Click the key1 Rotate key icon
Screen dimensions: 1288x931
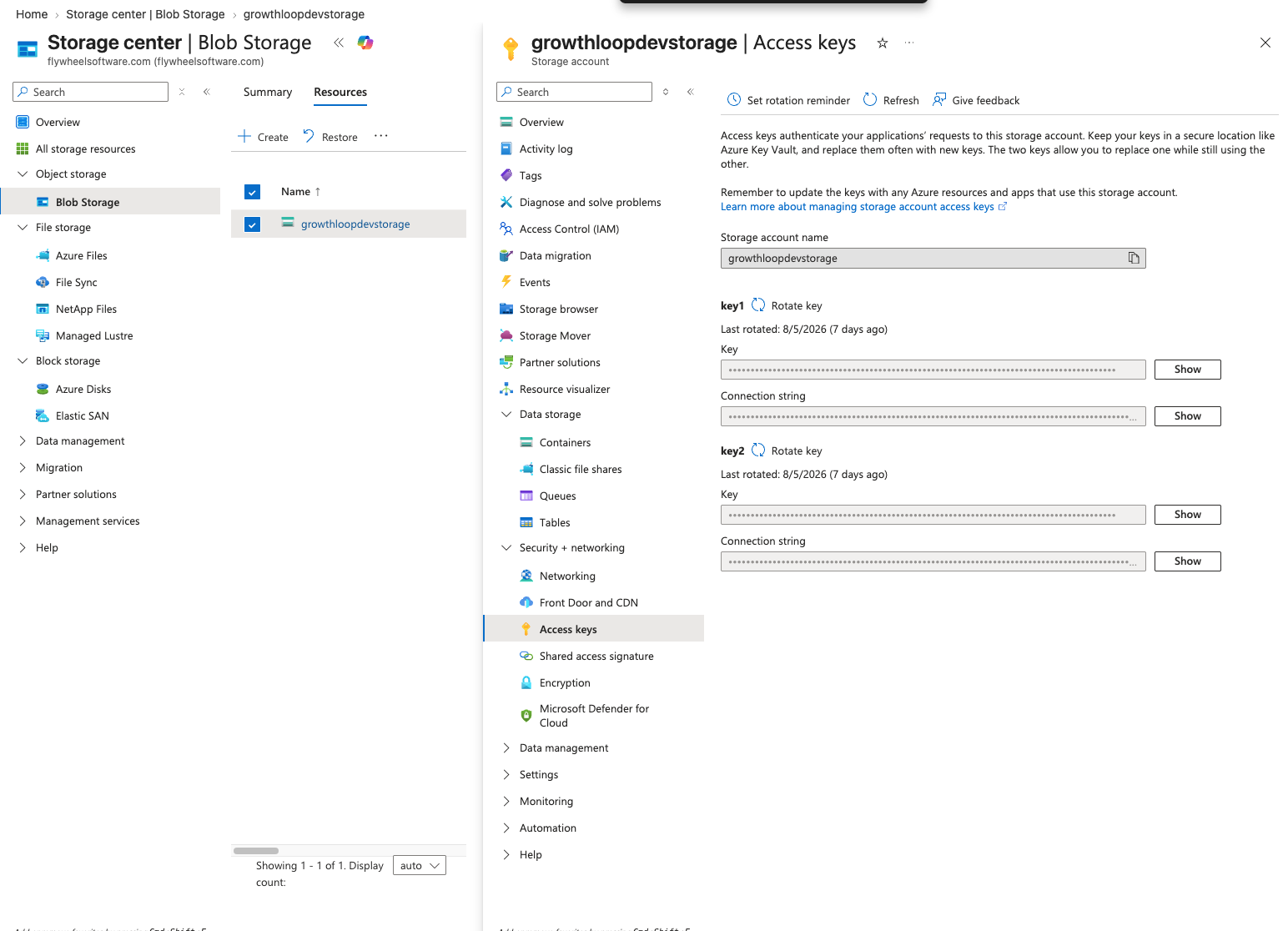pos(758,305)
